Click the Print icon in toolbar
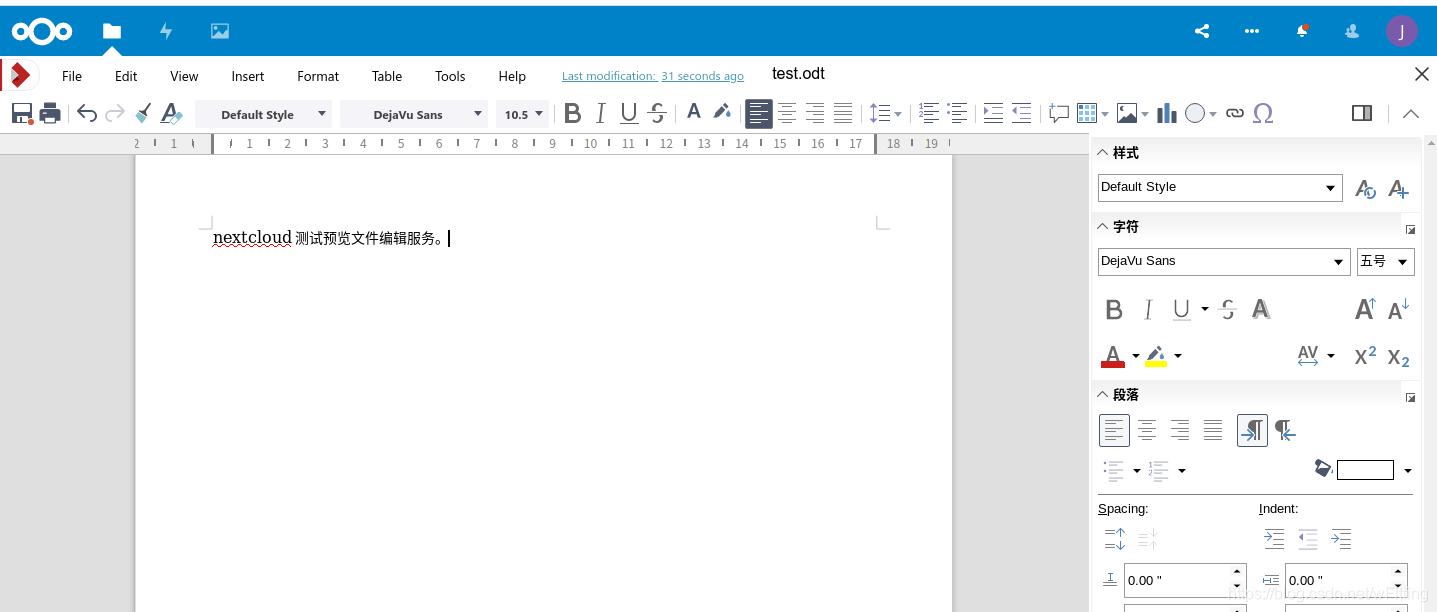 (50, 114)
